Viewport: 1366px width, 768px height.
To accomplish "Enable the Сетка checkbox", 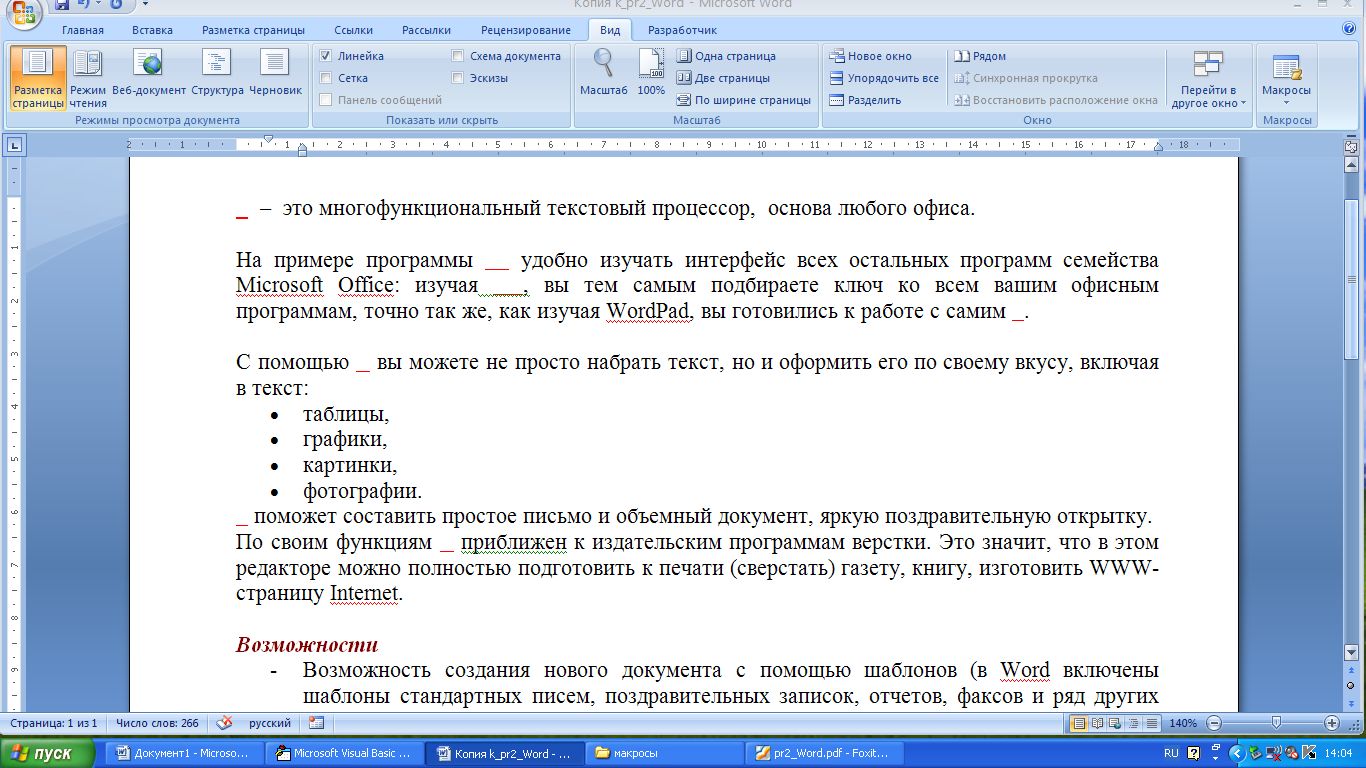I will pyautogui.click(x=326, y=78).
